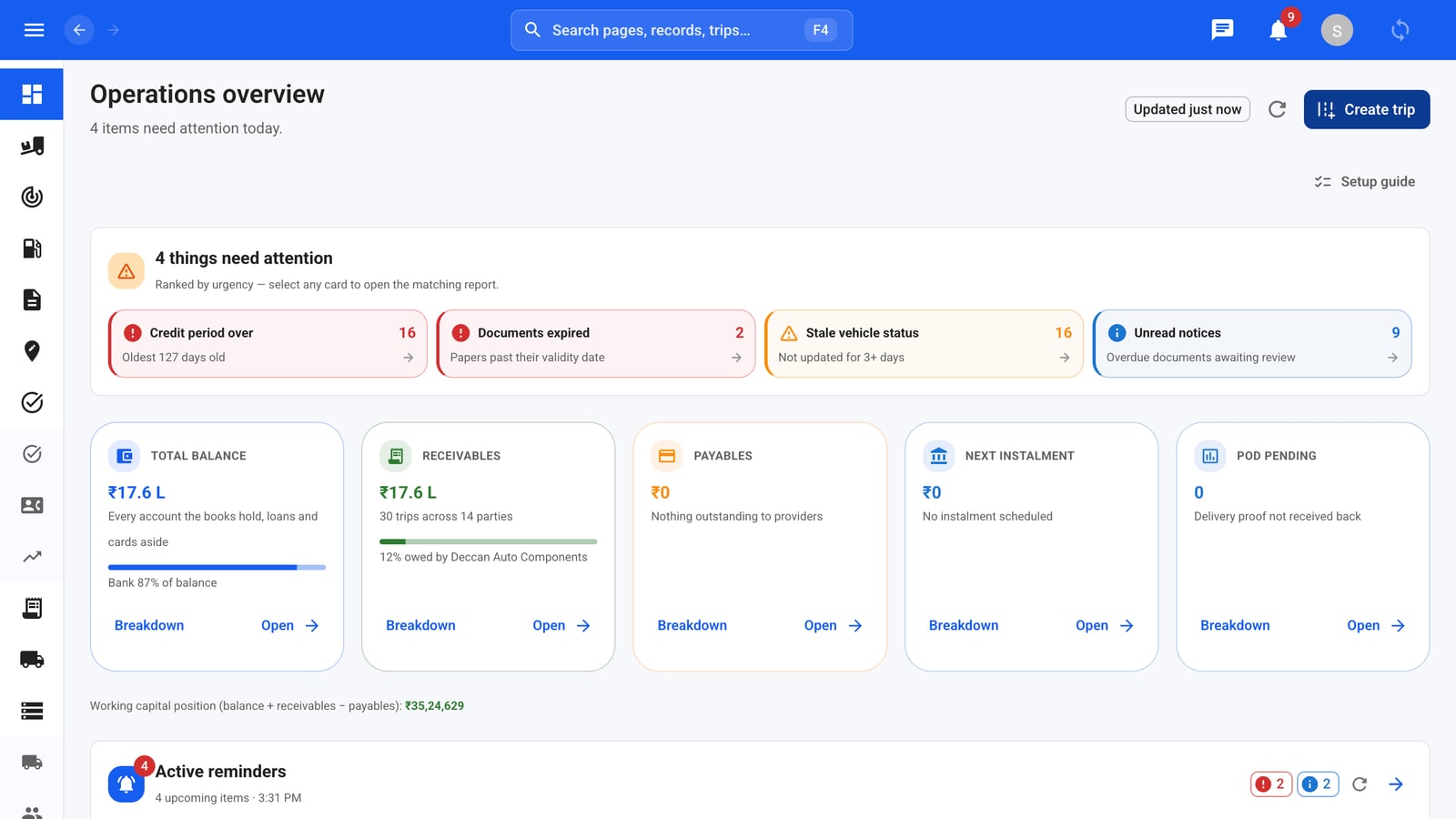Screen dimensions: 1456x819
Task: Click the sync icon in top bar
Action: pyautogui.click(x=1400, y=30)
